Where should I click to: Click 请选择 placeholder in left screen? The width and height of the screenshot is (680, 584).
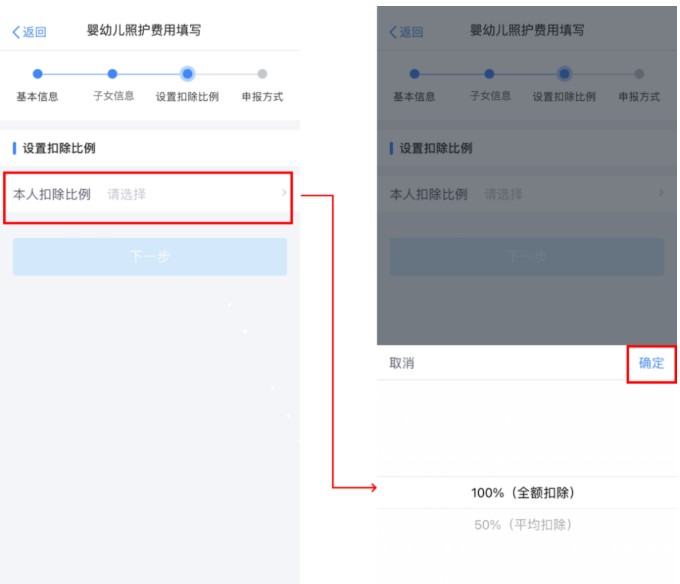(x=127, y=194)
